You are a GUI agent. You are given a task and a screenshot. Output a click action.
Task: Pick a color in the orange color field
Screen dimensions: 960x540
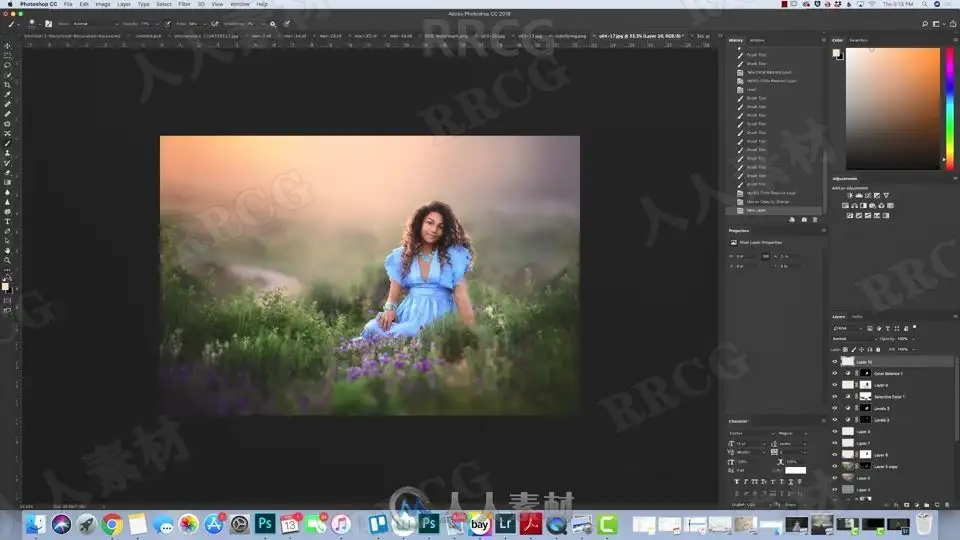tap(893, 108)
